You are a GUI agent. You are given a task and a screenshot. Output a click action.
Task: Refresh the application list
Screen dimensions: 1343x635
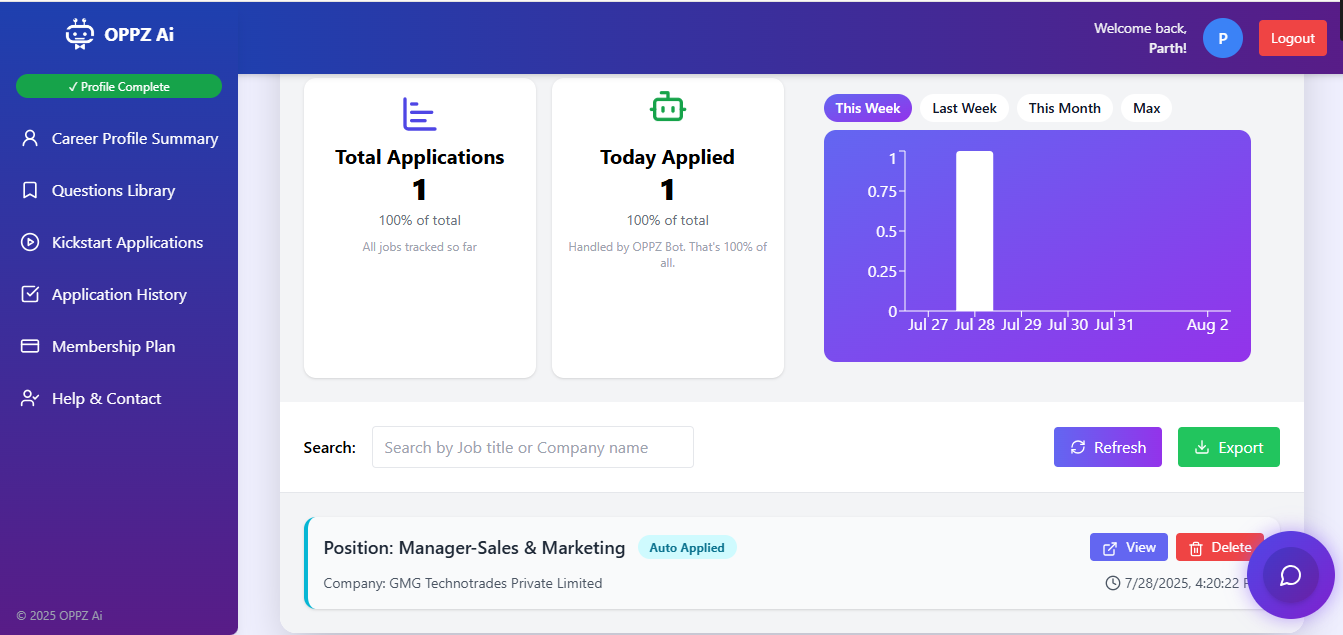click(1107, 447)
